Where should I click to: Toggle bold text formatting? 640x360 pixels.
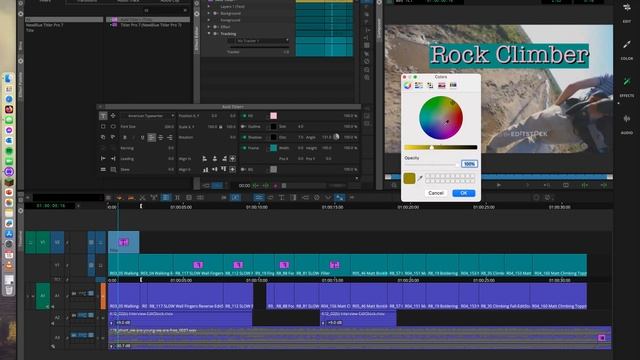click(124, 138)
